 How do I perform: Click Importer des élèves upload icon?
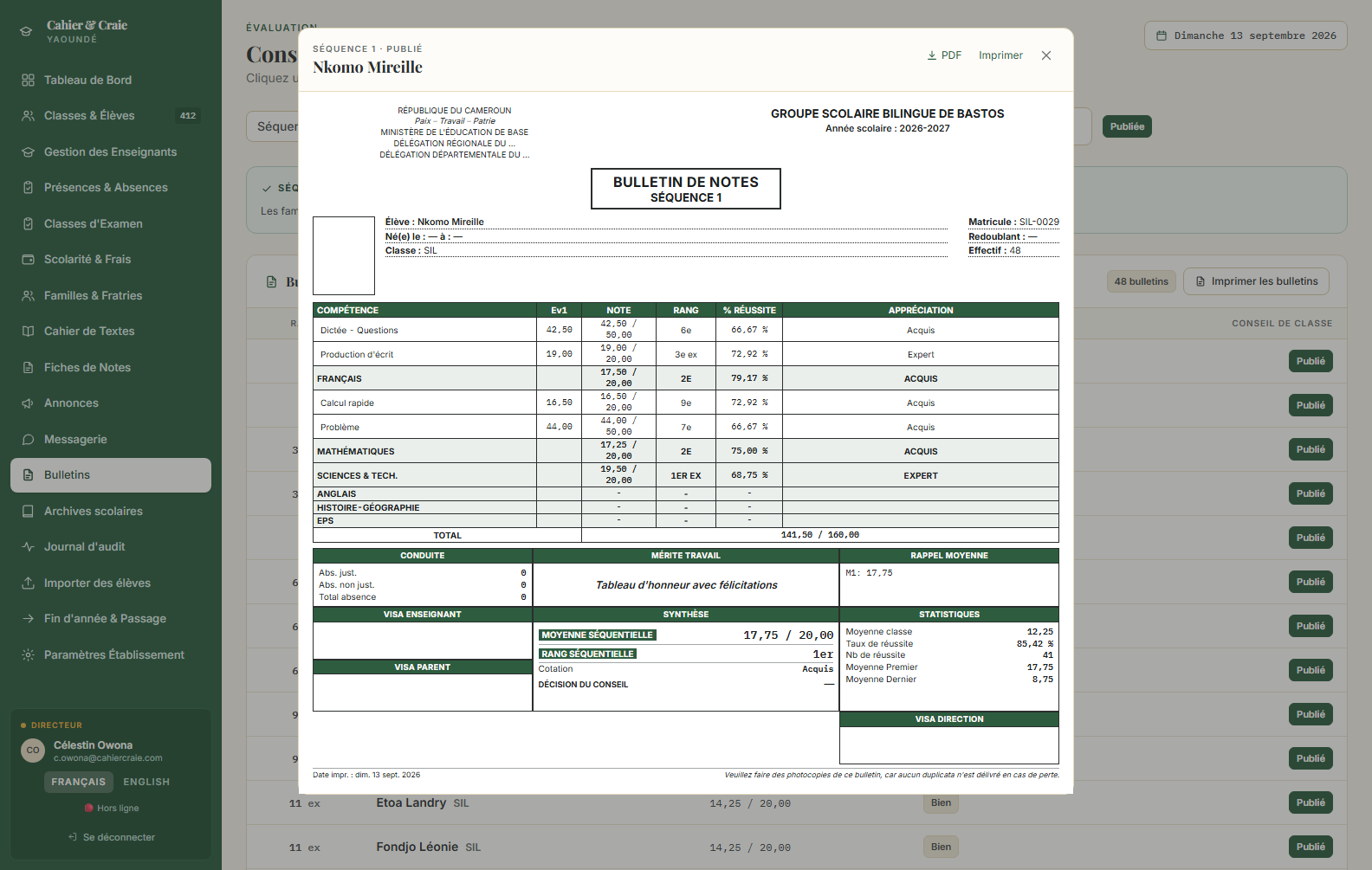click(x=28, y=583)
